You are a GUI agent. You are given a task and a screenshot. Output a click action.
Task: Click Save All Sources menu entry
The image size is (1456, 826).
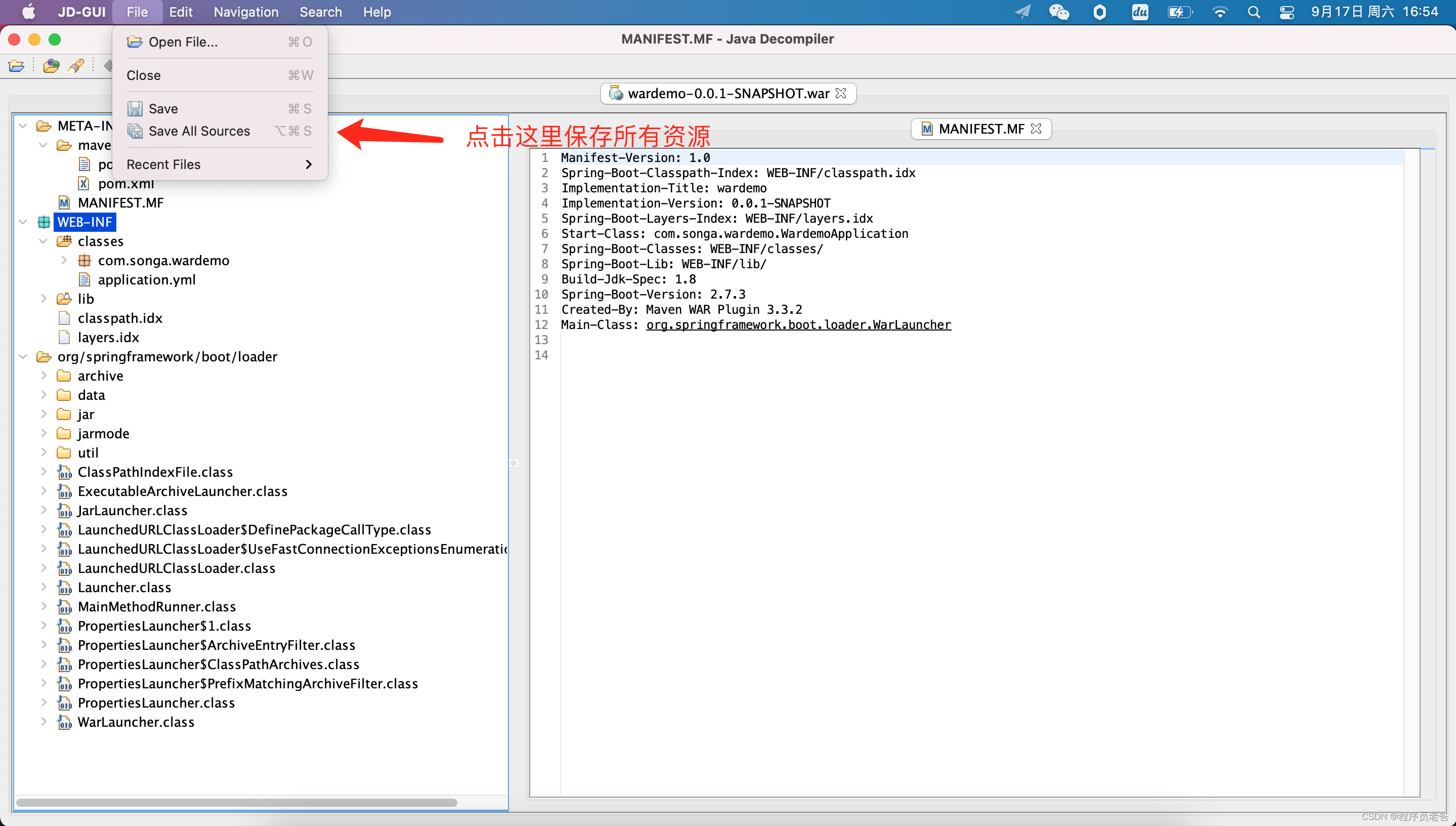coord(220,131)
